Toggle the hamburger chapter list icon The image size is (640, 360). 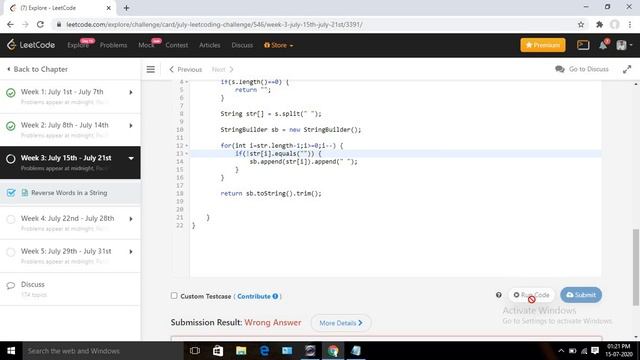(151, 69)
